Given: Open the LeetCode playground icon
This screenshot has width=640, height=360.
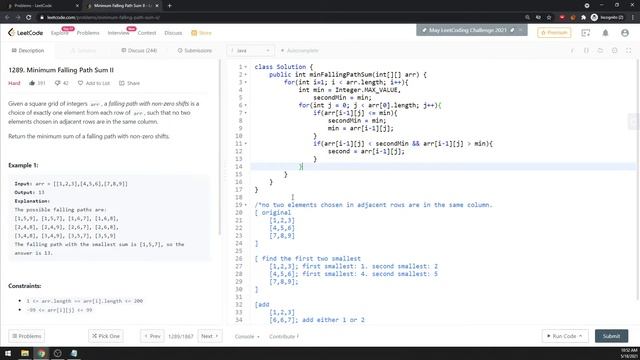Looking at the screenshot, I should click(586, 33).
